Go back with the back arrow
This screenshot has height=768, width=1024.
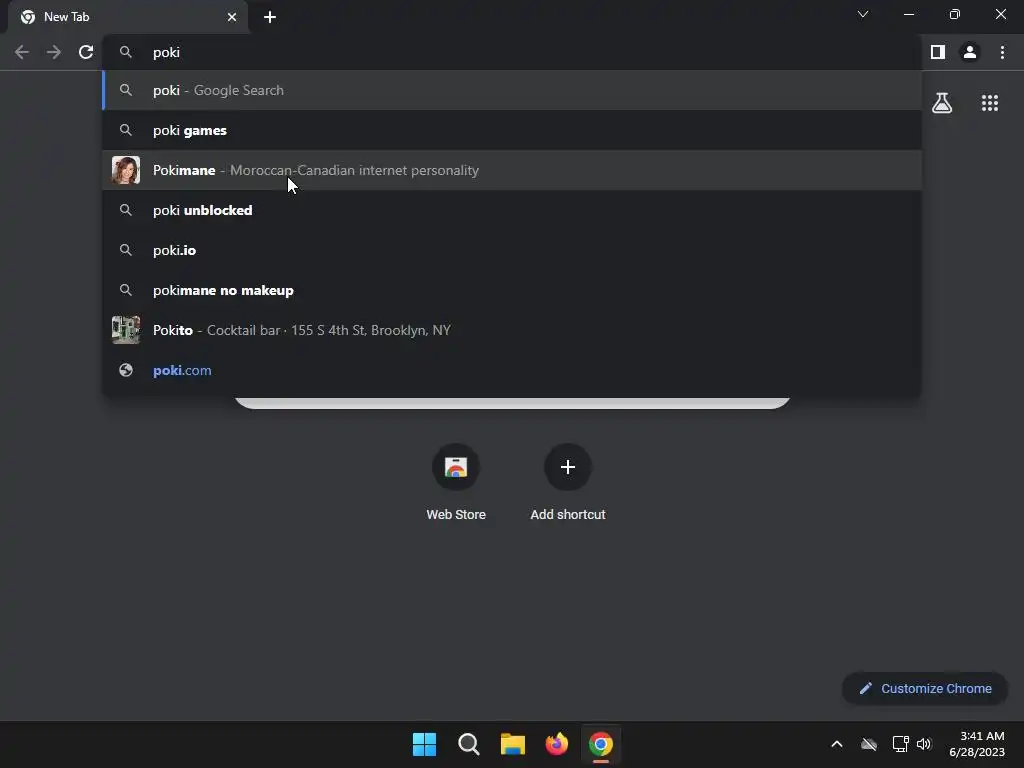(x=22, y=52)
